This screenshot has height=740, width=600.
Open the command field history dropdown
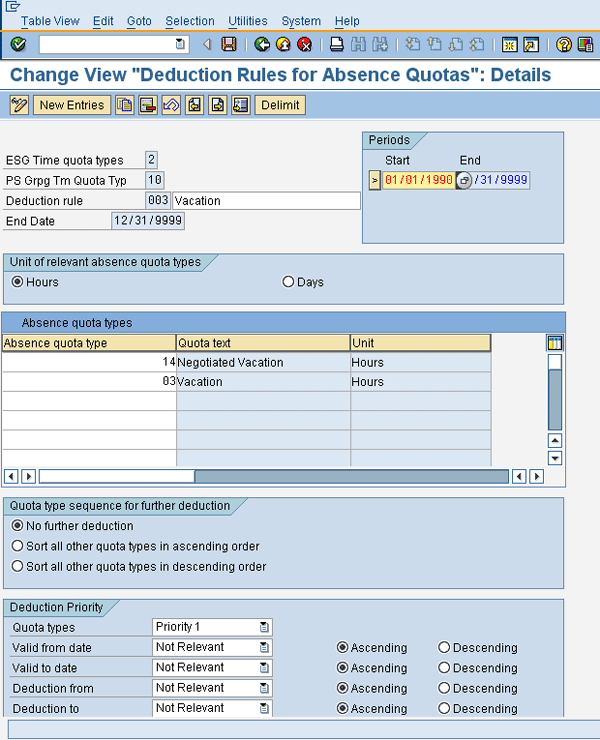180,44
